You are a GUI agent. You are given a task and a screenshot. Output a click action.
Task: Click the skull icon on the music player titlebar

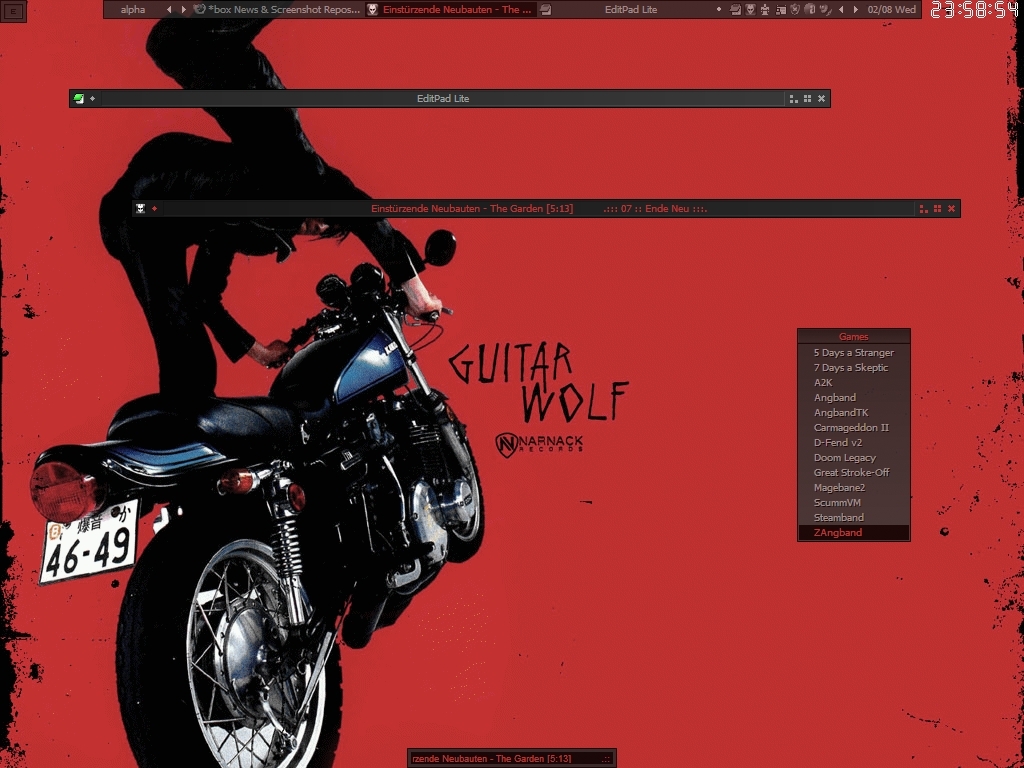click(x=141, y=209)
